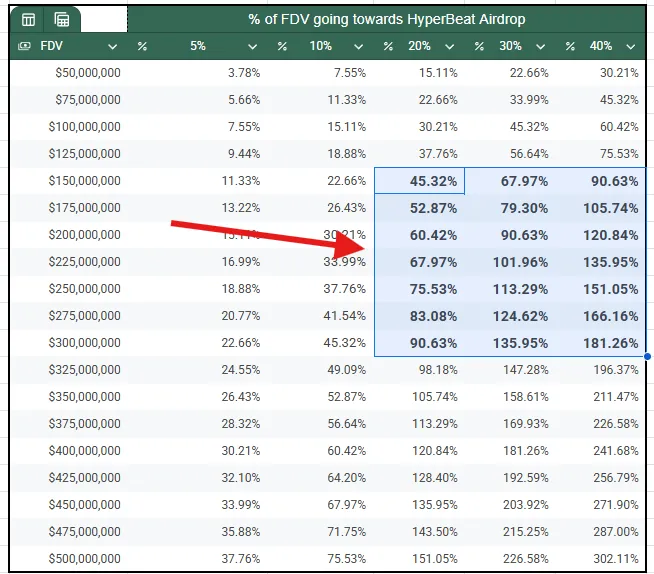This screenshot has height=574, width=654.
Task: Click the table calculator icon
Action: pyautogui.click(x=62, y=20)
